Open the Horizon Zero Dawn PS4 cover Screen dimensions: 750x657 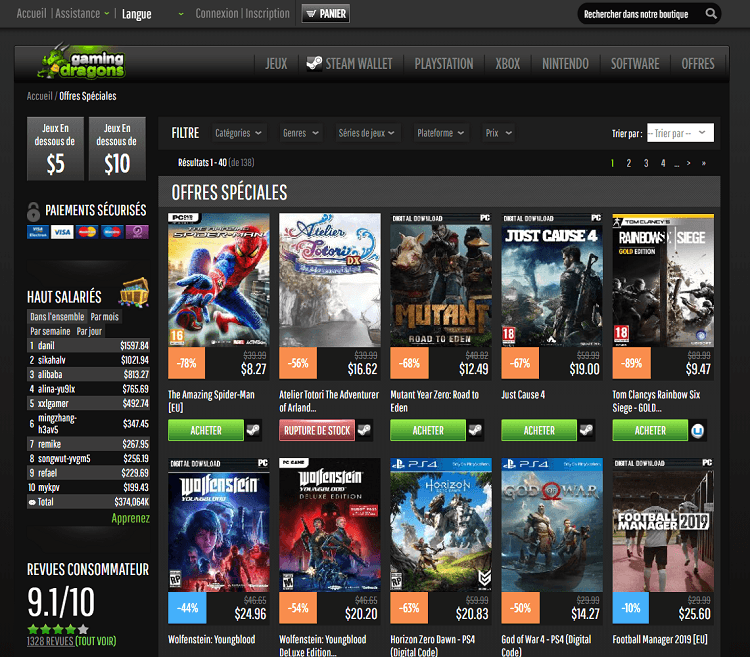[x=441, y=525]
